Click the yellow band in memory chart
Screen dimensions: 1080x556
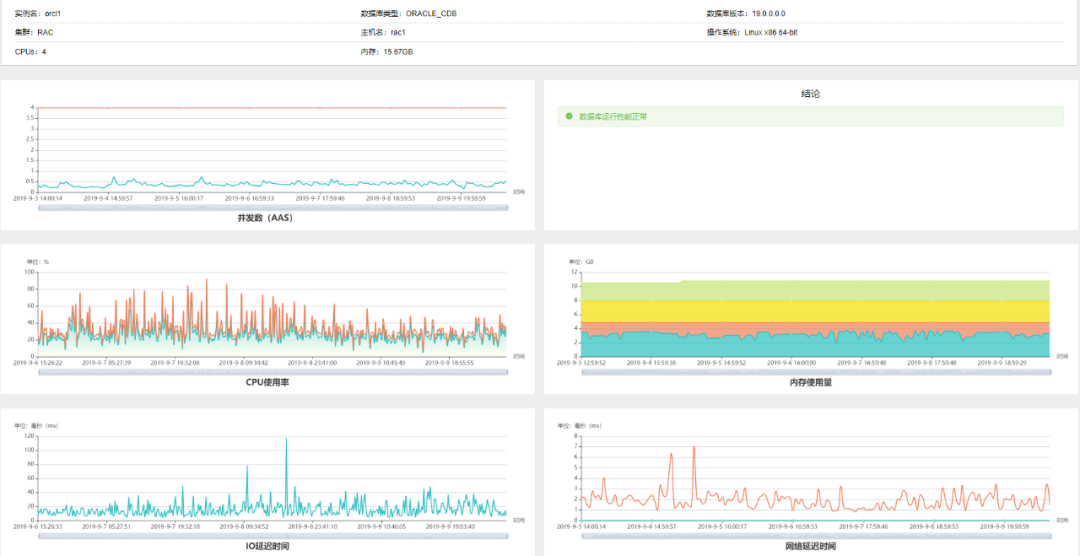816,311
